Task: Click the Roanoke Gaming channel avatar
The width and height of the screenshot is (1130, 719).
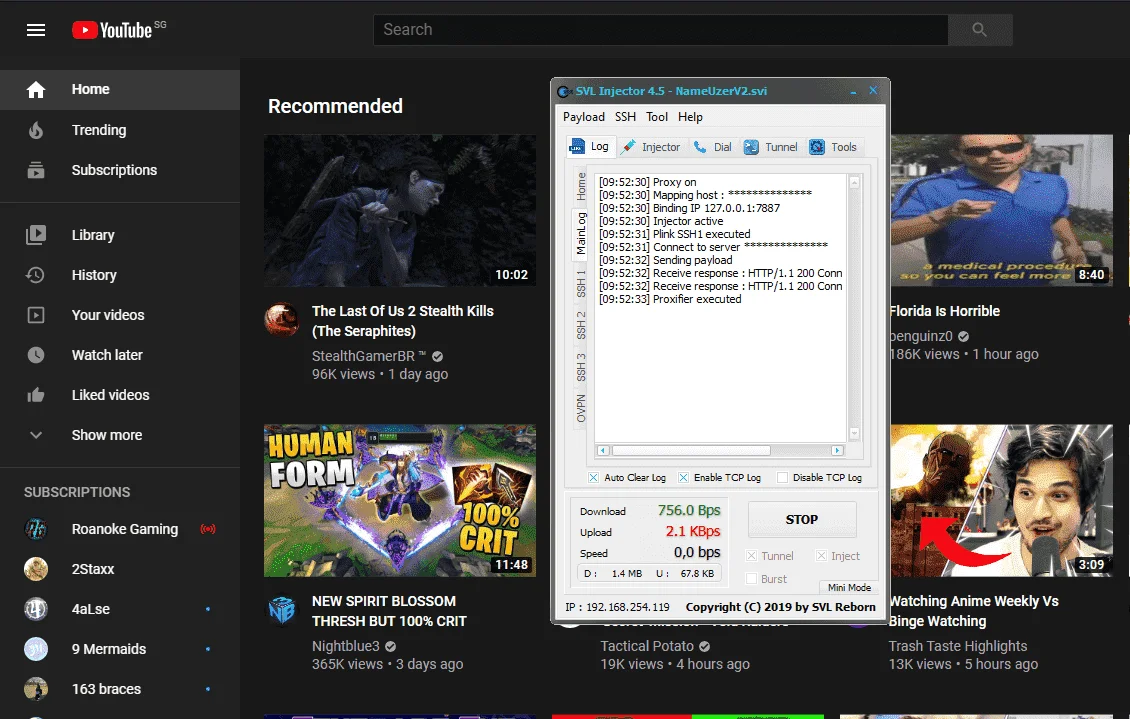Action: [35, 529]
